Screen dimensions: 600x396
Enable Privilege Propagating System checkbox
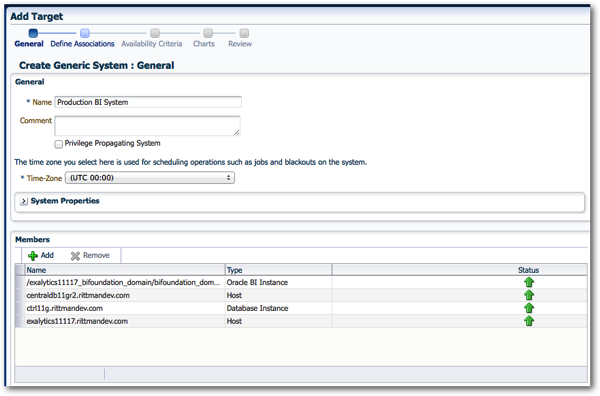point(59,144)
